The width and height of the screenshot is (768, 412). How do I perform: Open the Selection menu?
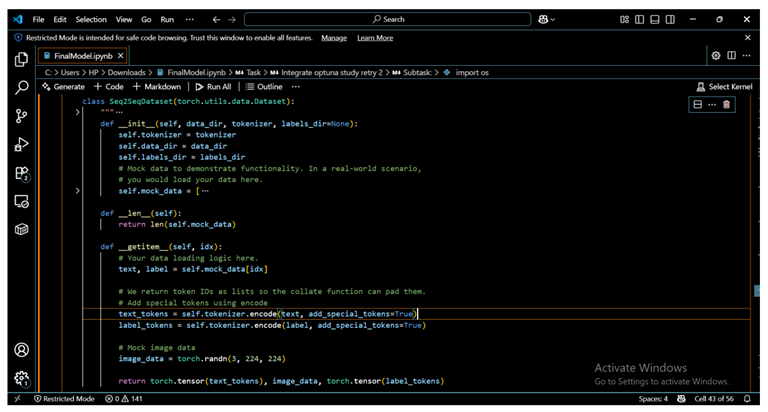pyautogui.click(x=91, y=19)
